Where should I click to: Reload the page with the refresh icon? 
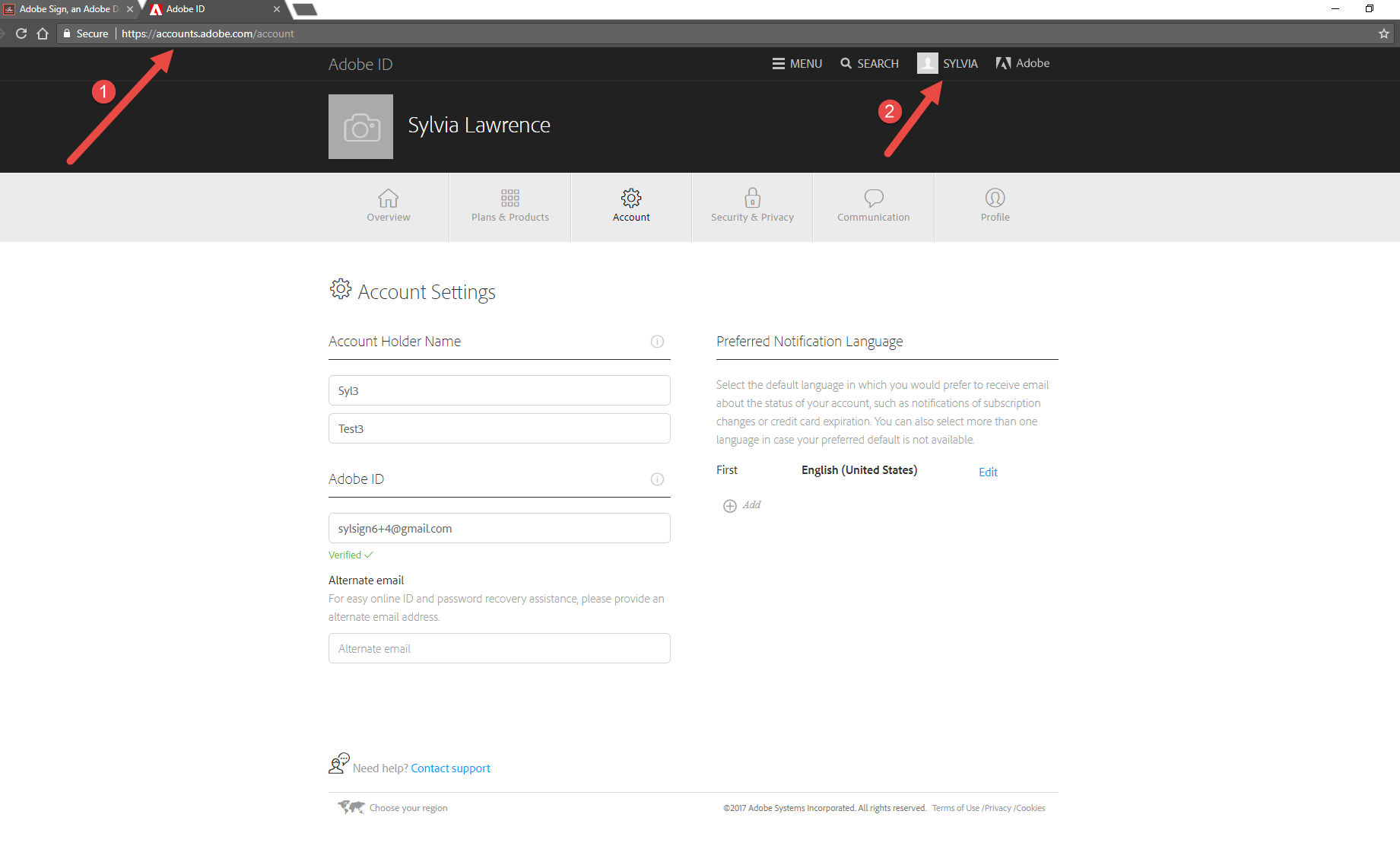click(21, 33)
